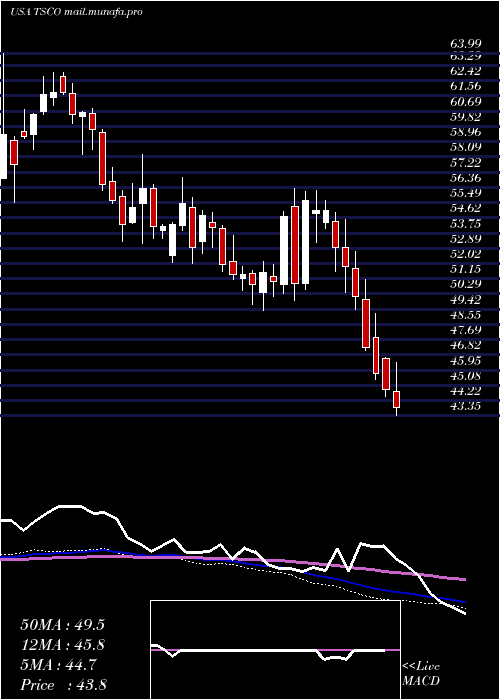Image resolution: width=500 pixels, height=700 pixels.
Task: Click the 59.82 price axis label
Action: 466,117
